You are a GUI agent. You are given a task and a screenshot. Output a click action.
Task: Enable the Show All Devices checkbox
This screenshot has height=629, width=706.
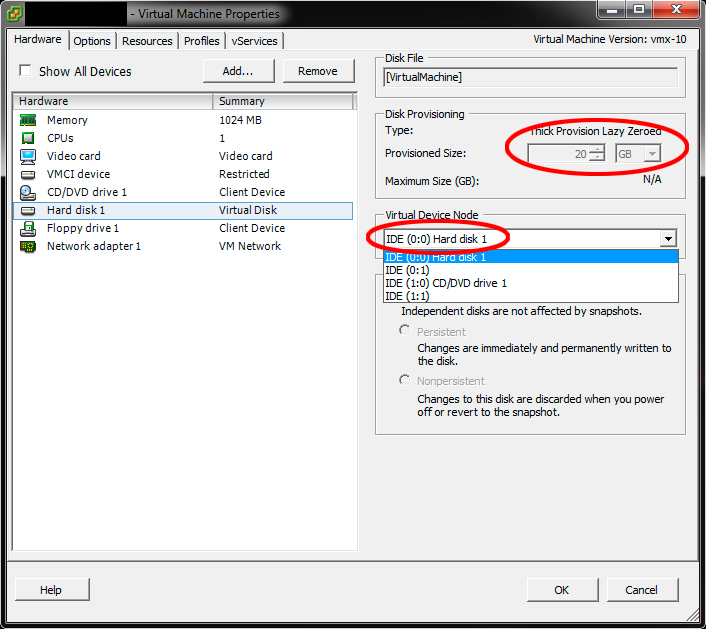[x=25, y=71]
